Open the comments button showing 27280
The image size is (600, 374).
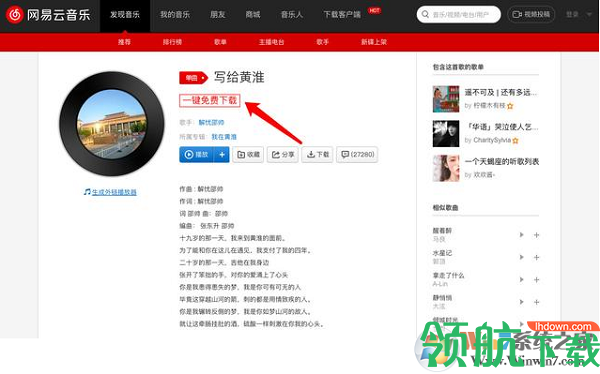click(x=357, y=155)
